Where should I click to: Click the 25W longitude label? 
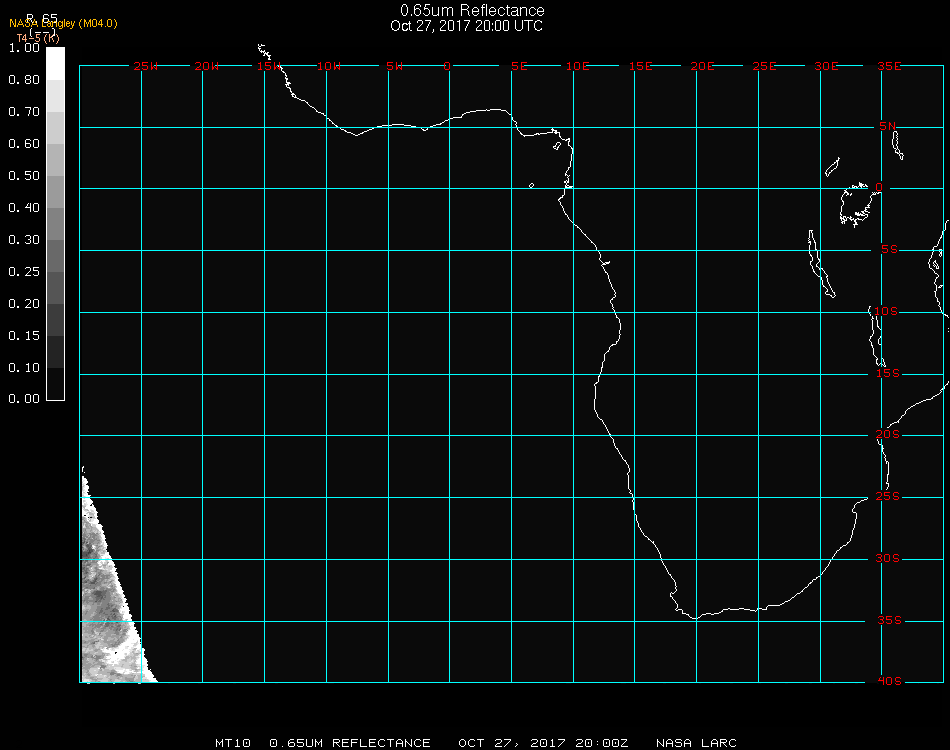coord(145,66)
